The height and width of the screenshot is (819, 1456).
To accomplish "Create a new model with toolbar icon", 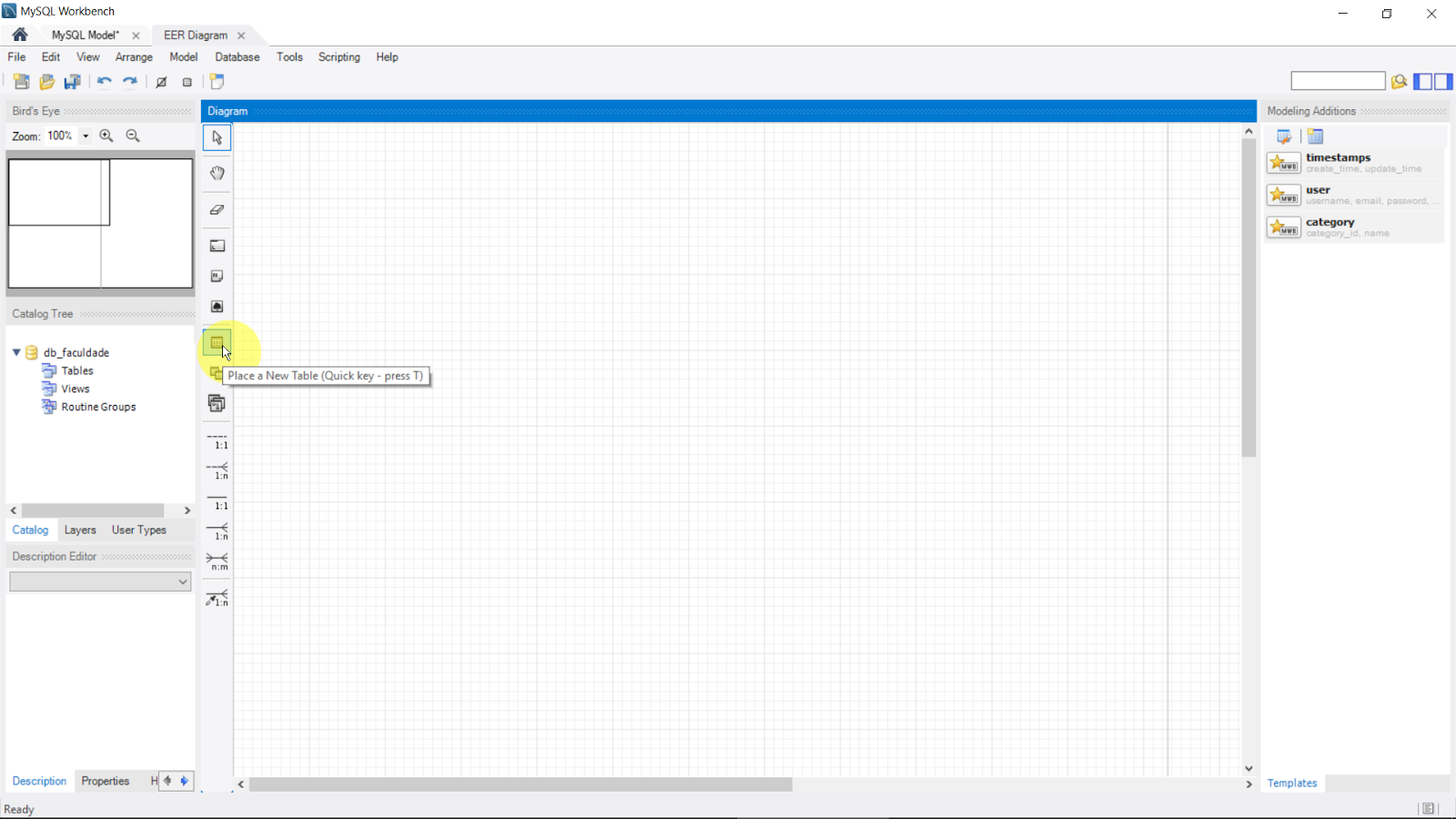I will pyautogui.click(x=21, y=81).
